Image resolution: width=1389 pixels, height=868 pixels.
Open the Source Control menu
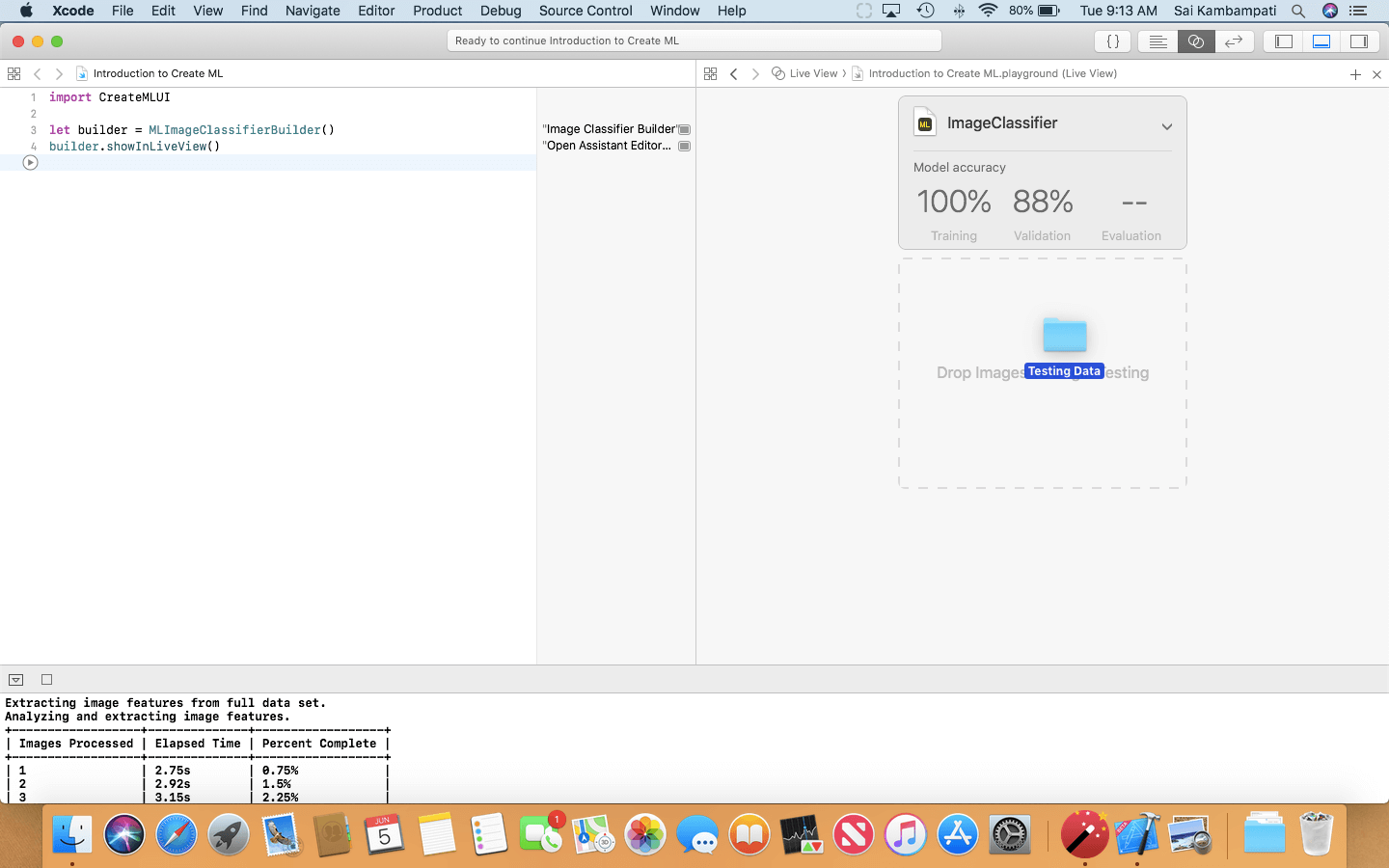point(585,11)
